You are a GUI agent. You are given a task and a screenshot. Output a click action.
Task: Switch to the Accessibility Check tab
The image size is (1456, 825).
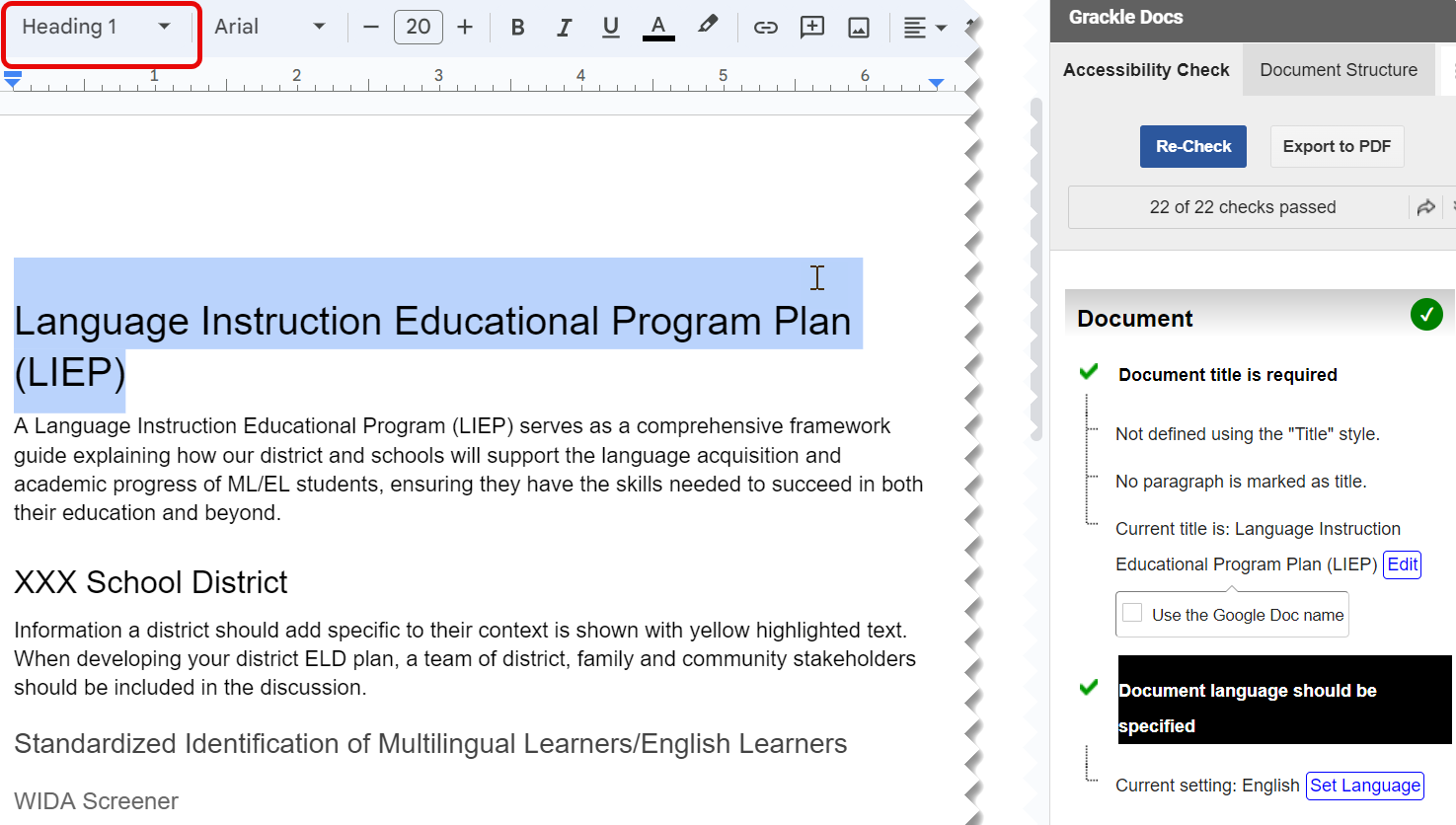click(1146, 70)
